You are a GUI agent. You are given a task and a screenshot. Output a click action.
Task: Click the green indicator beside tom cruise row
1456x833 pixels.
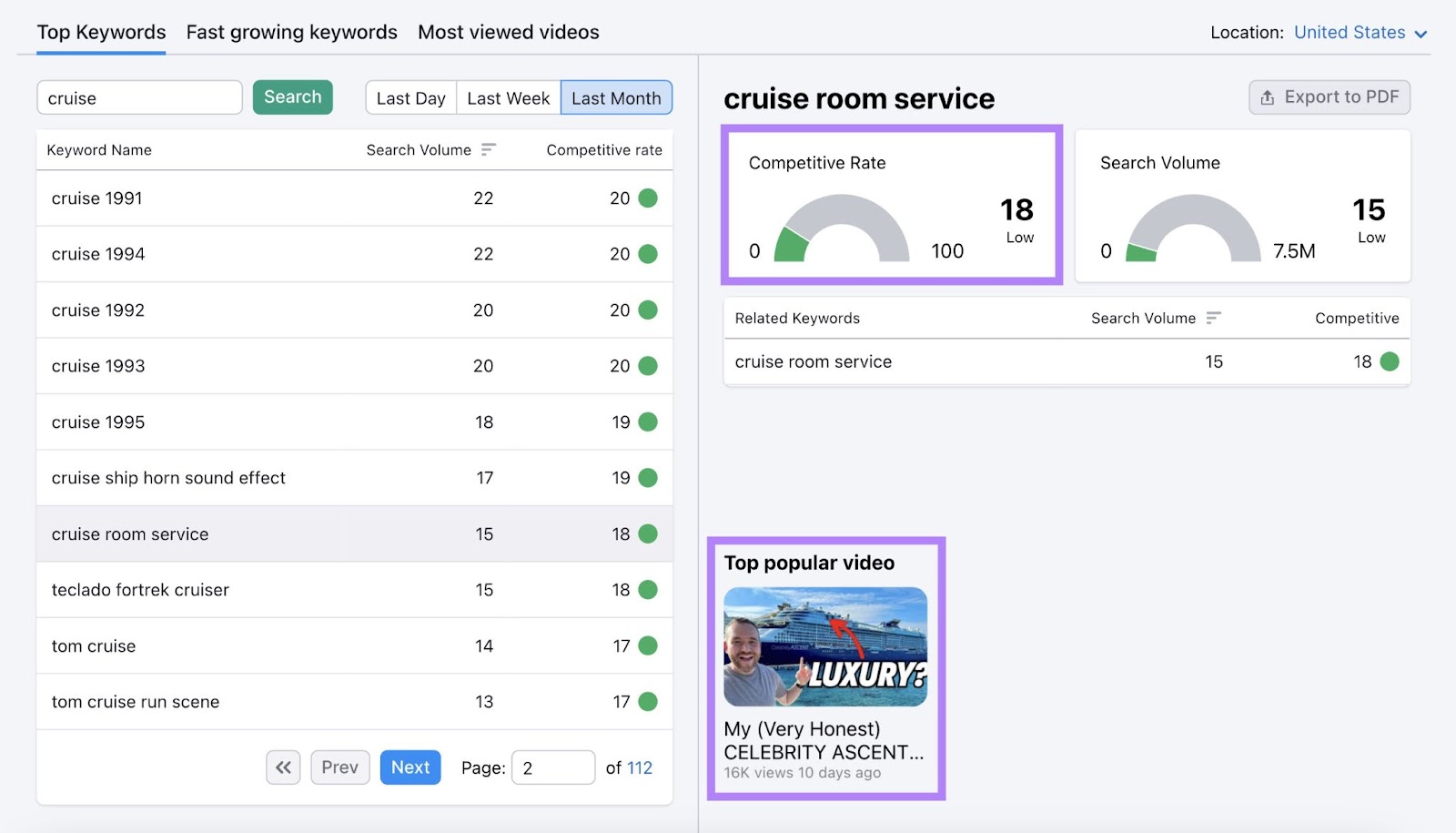[x=647, y=645]
